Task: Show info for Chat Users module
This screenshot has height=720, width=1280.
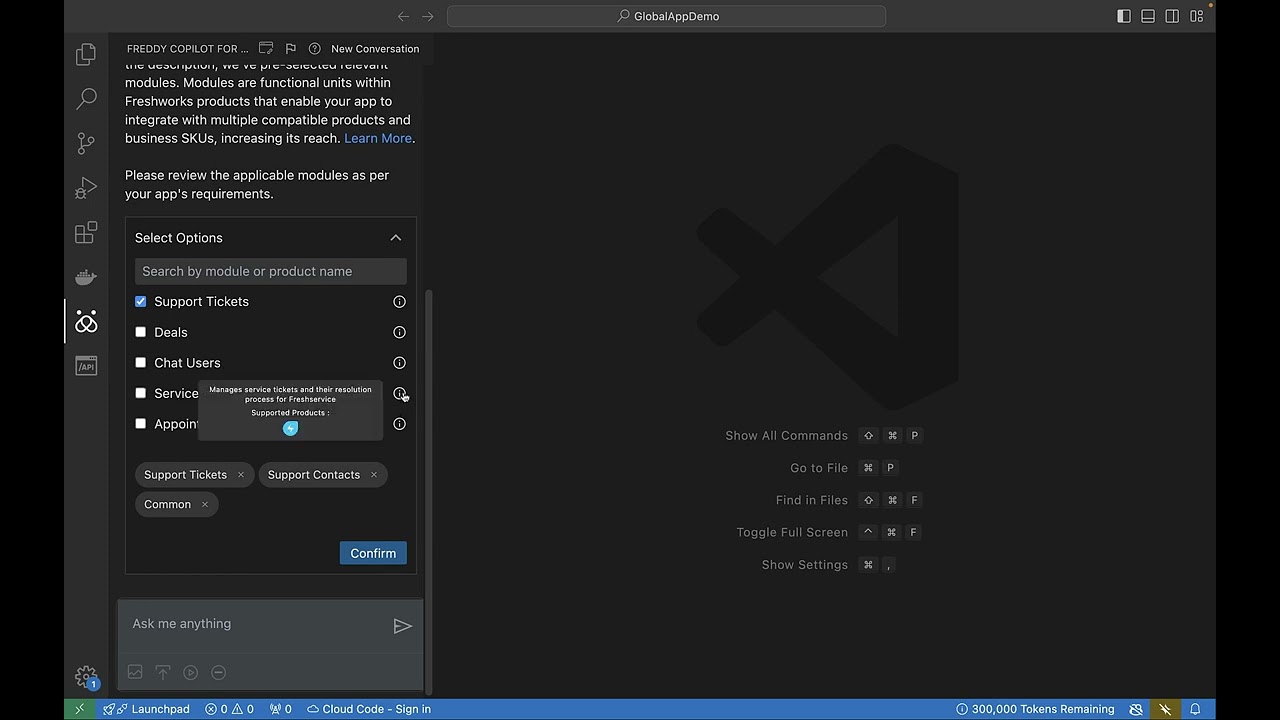Action: pos(399,363)
